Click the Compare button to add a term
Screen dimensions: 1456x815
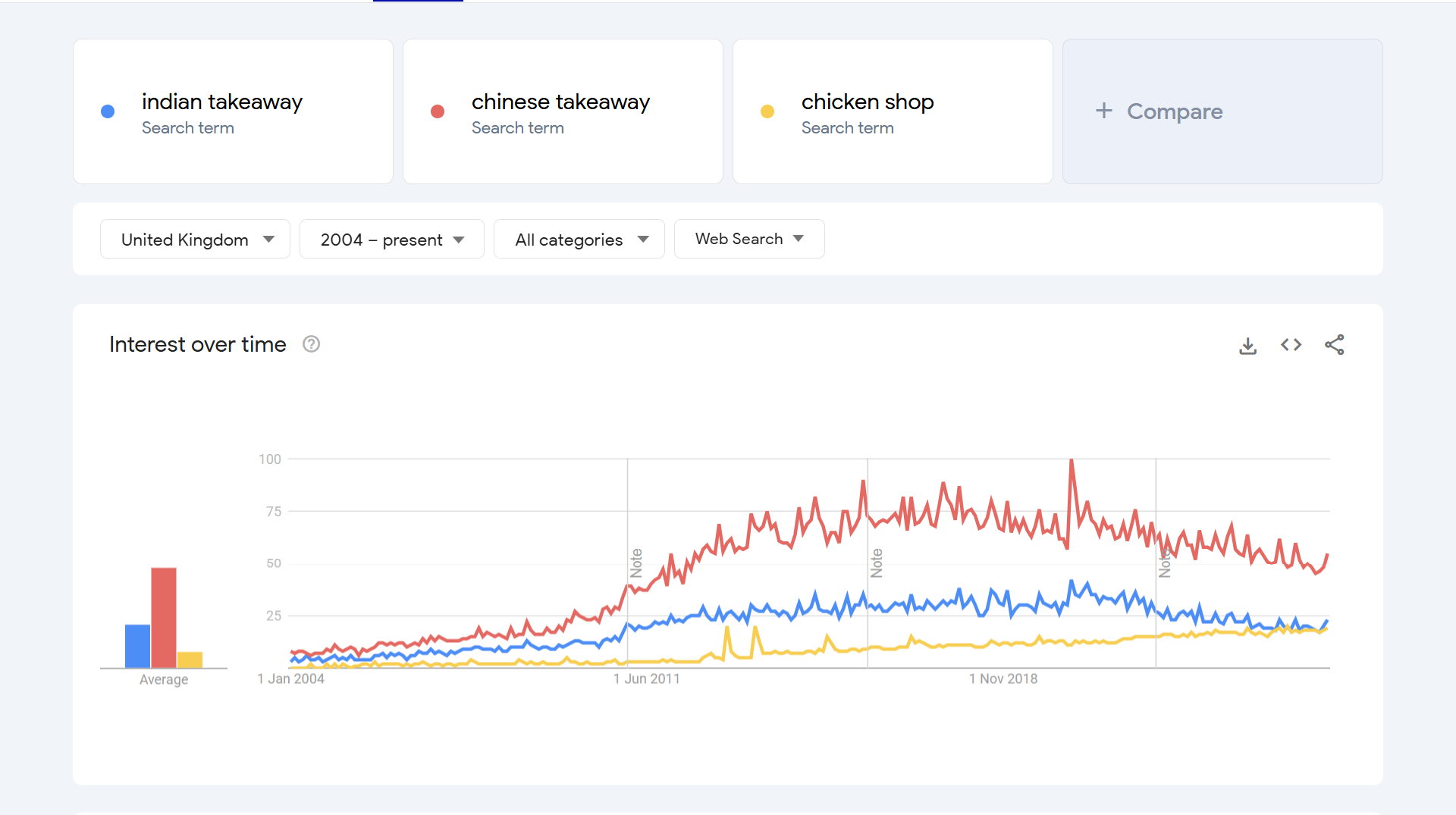point(1158,111)
